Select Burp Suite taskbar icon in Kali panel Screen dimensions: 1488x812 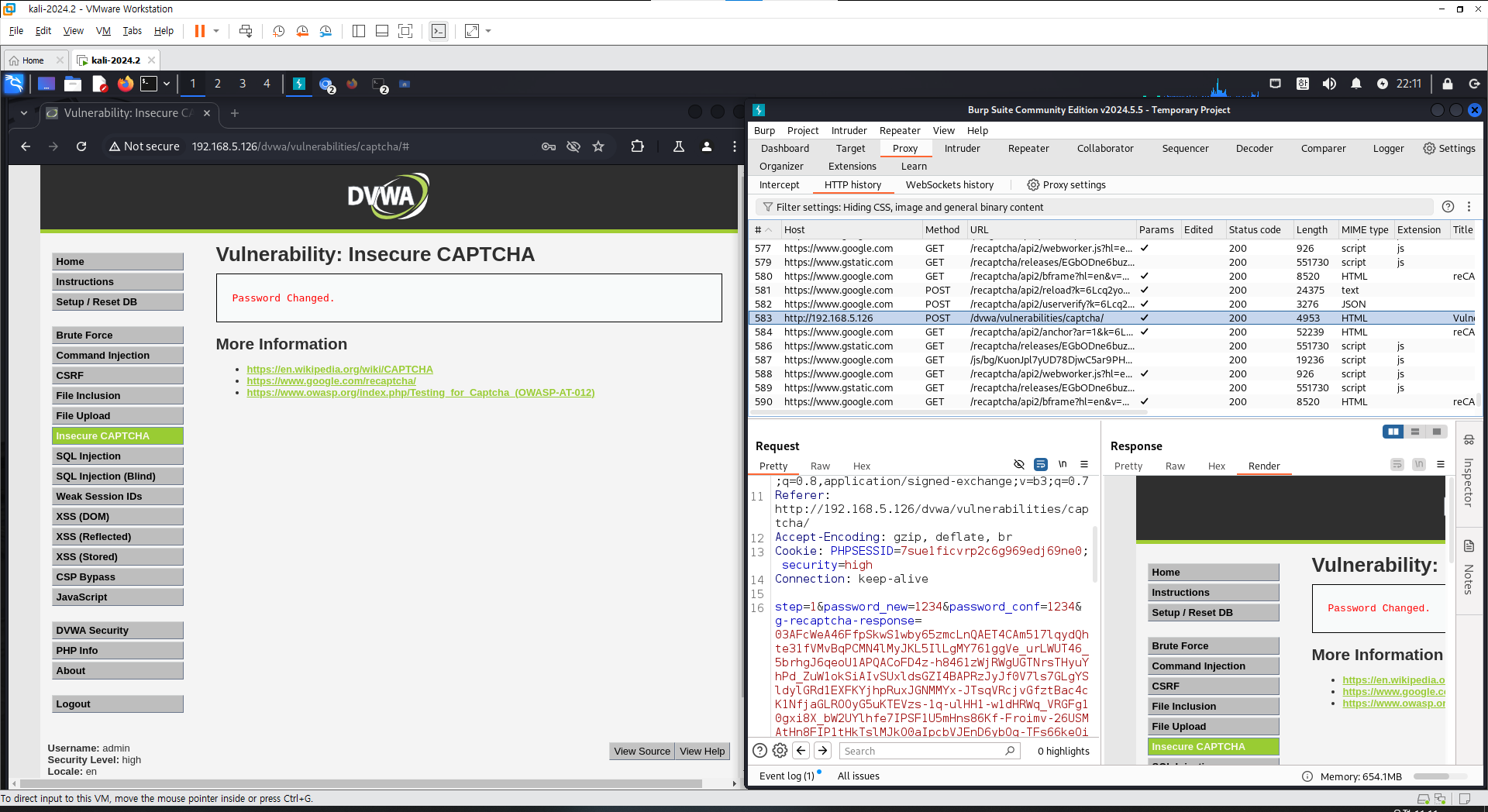[299, 84]
